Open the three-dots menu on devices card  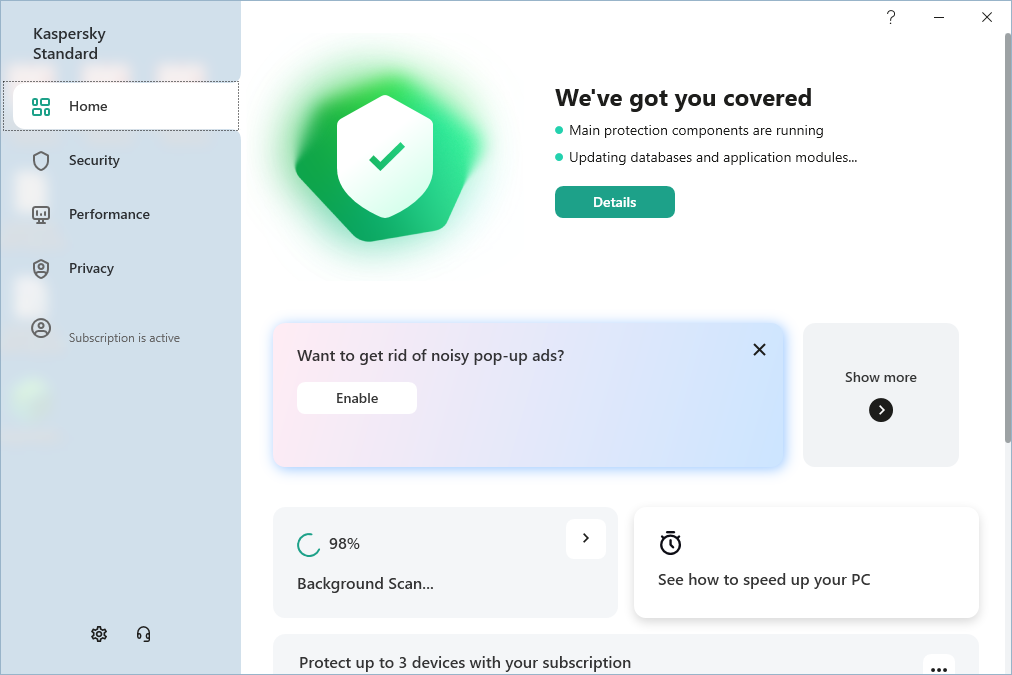point(938,667)
